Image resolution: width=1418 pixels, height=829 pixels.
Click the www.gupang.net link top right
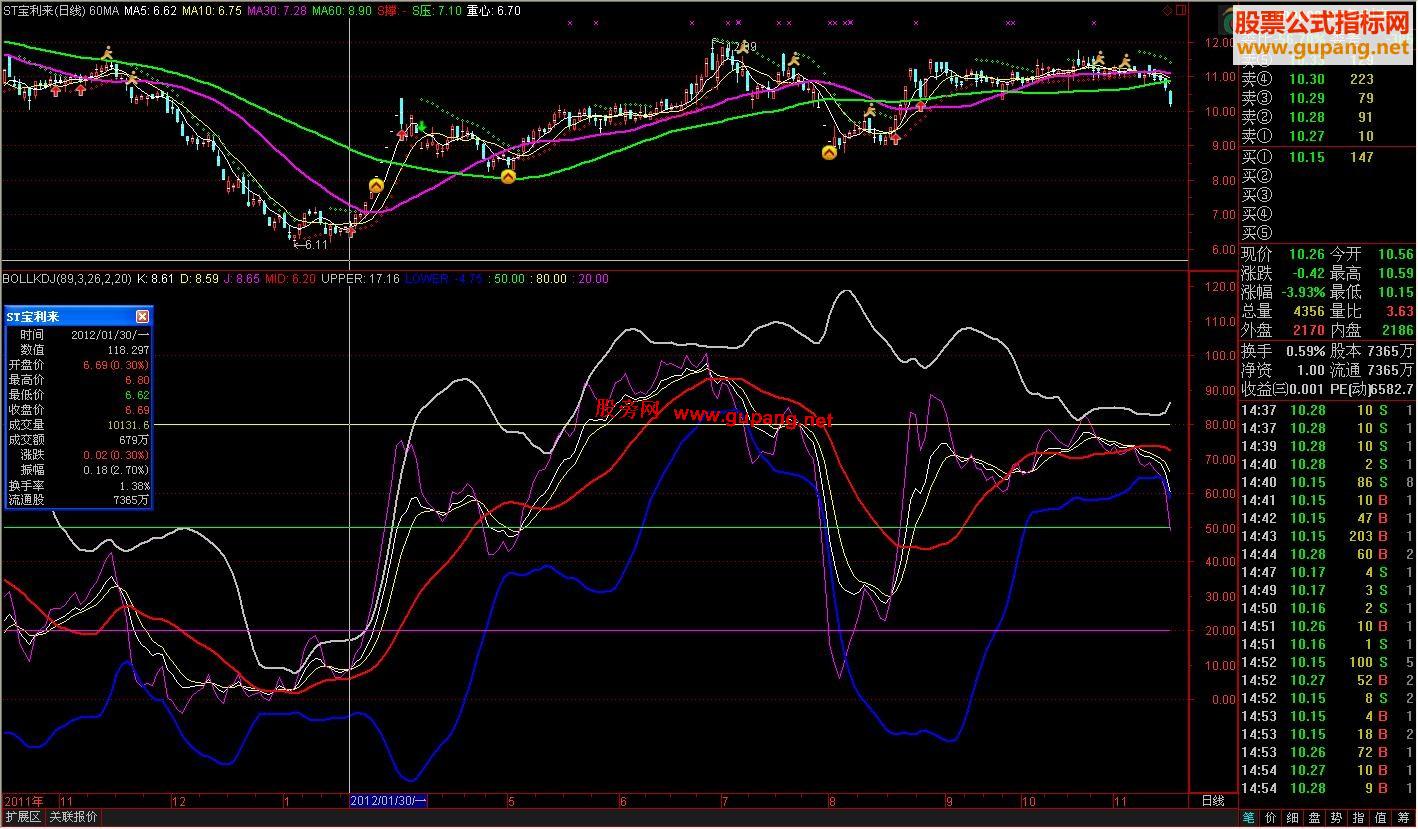tap(1324, 48)
